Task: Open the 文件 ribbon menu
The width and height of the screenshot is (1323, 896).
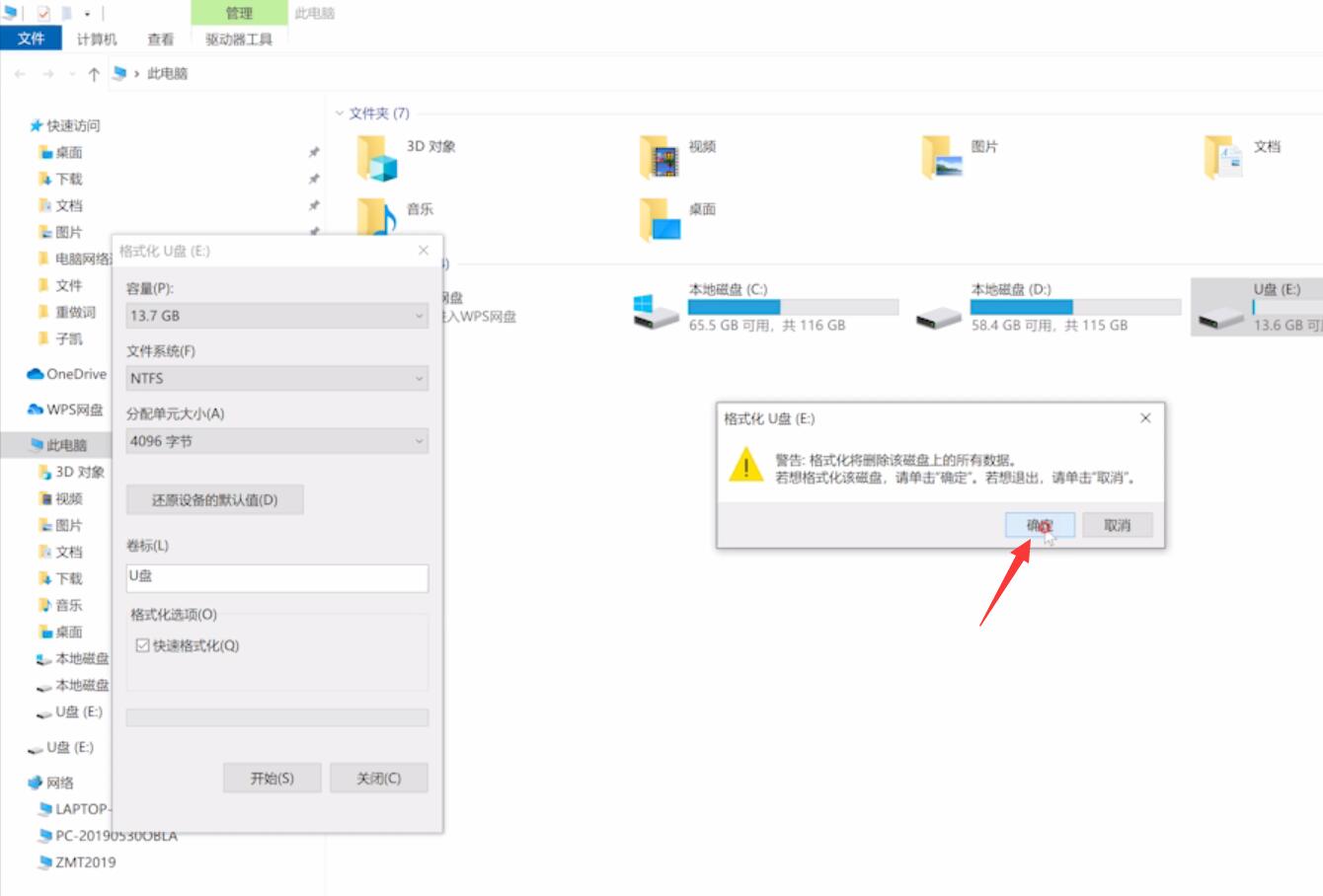Action: [x=32, y=38]
